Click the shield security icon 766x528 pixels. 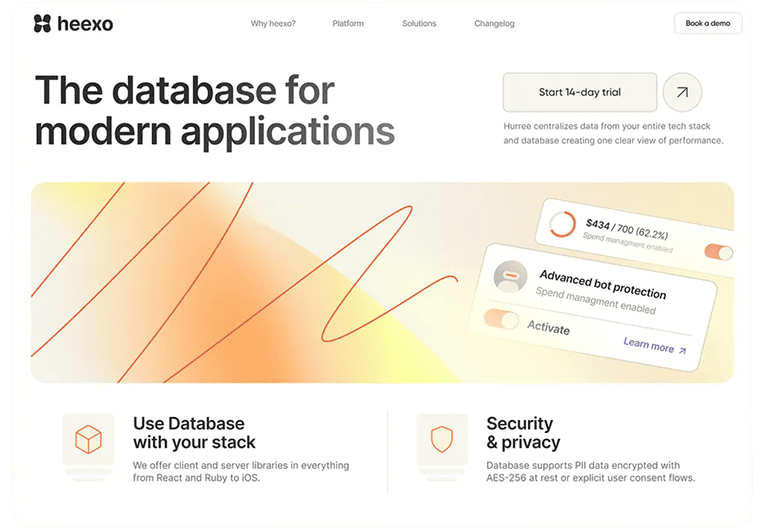[442, 439]
